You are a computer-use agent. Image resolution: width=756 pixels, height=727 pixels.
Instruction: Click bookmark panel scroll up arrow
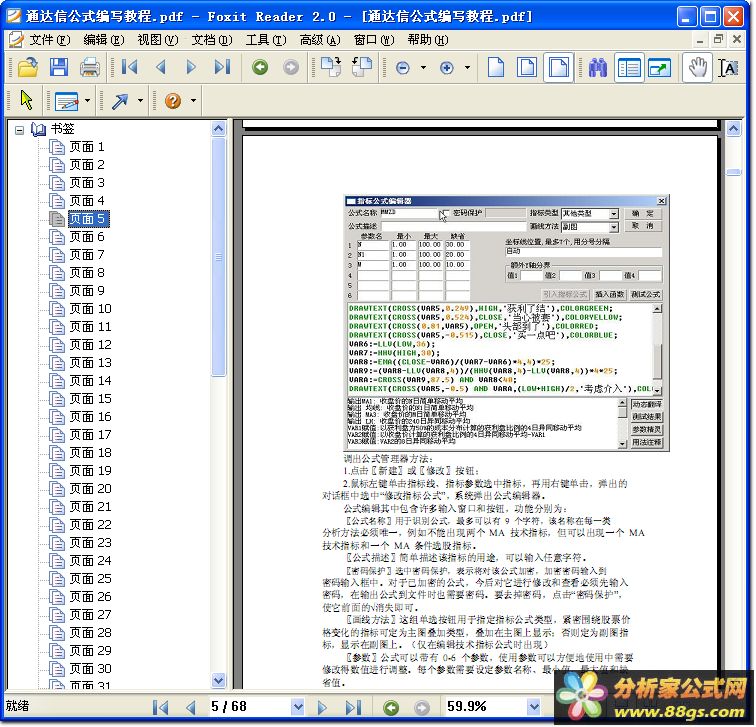pos(219,129)
